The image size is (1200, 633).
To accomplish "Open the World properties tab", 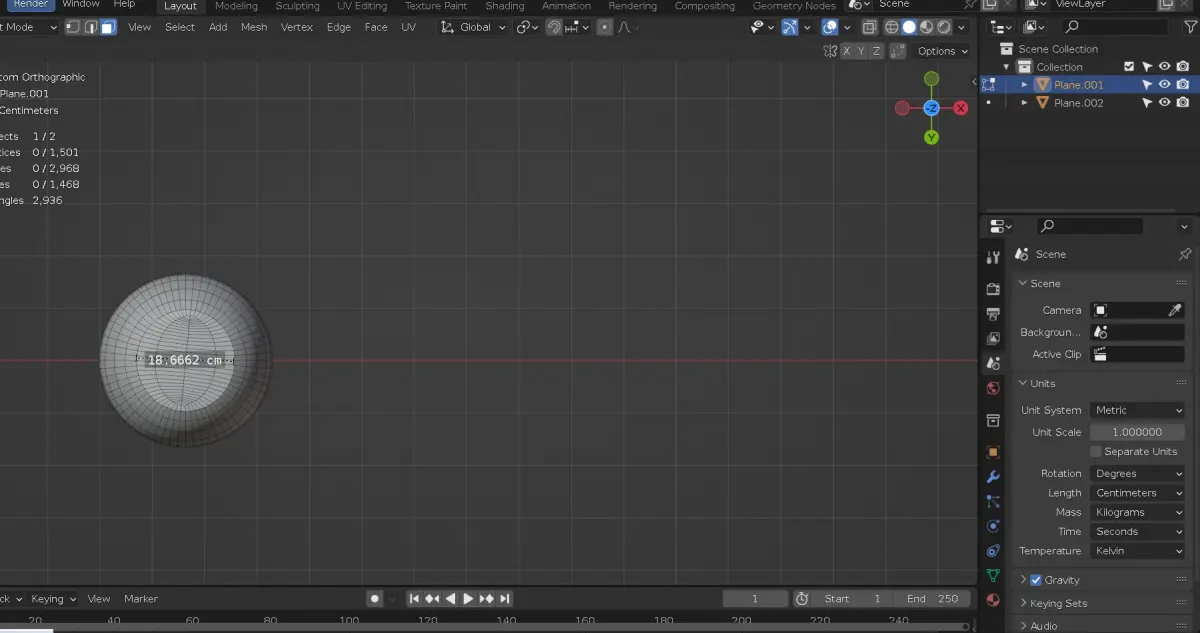I will click(x=993, y=388).
